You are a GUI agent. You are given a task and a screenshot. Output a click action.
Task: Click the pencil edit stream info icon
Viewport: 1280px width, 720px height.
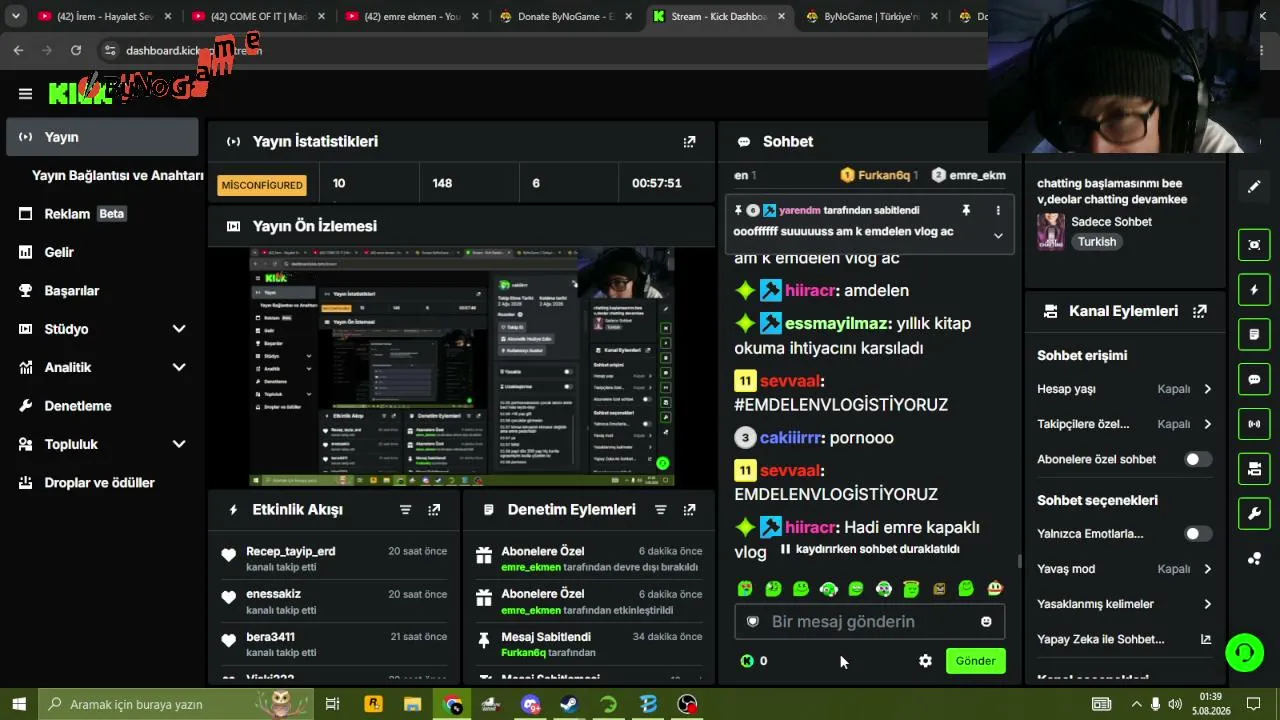coord(1254,187)
